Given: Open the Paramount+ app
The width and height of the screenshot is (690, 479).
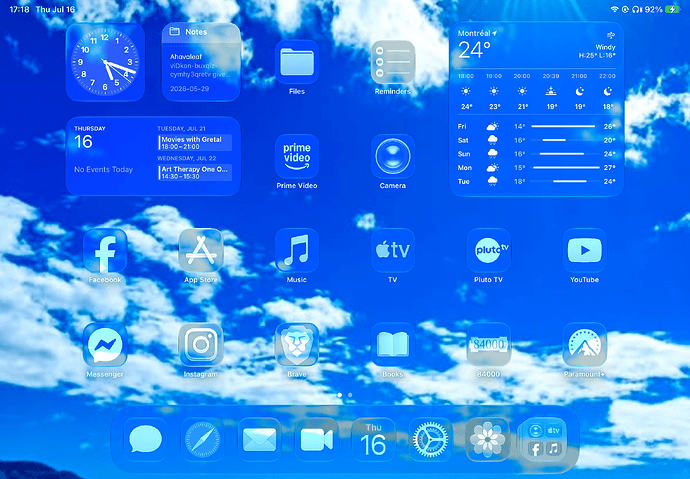Looking at the screenshot, I should [x=584, y=344].
